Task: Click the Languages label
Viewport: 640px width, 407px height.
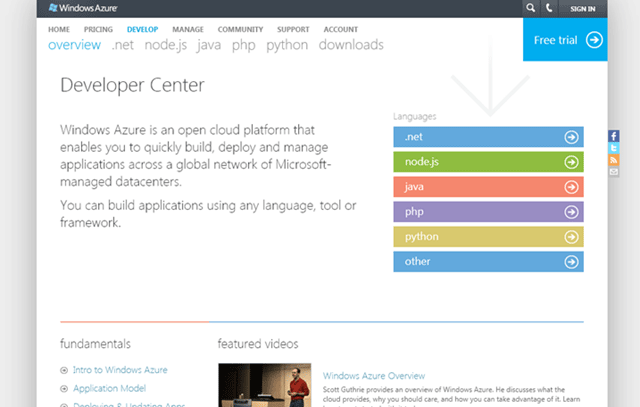Action: [415, 117]
